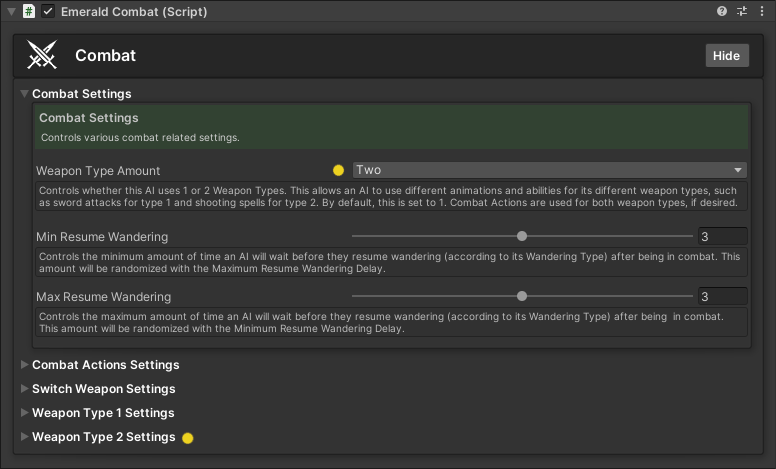Click the script icon beside Emerald Combat
Screen dimensions: 776x469
pos(29,11)
